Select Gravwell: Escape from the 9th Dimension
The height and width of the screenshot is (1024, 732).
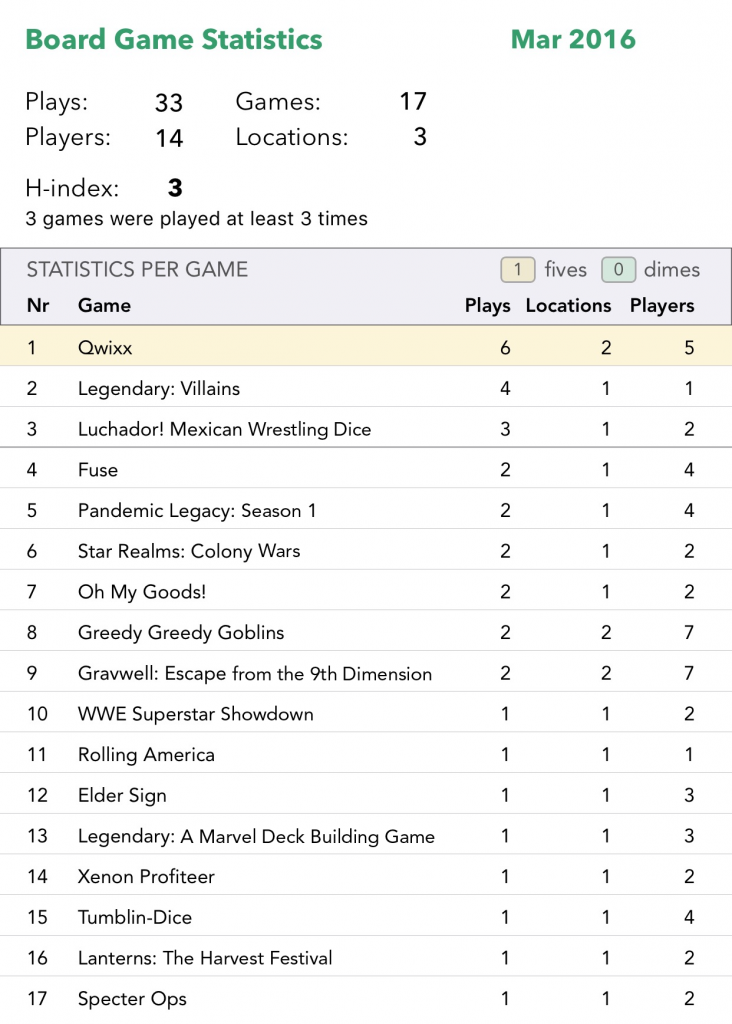pos(255,674)
